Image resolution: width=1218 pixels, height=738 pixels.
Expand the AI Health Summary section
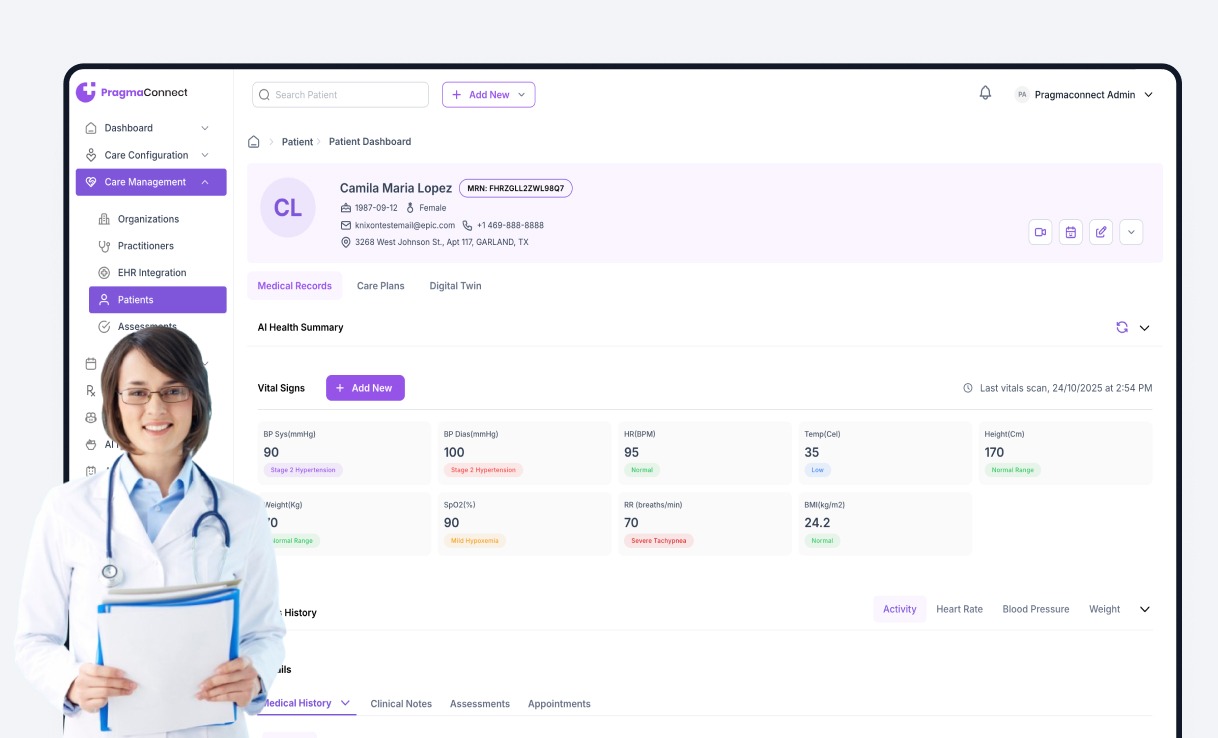point(1145,328)
